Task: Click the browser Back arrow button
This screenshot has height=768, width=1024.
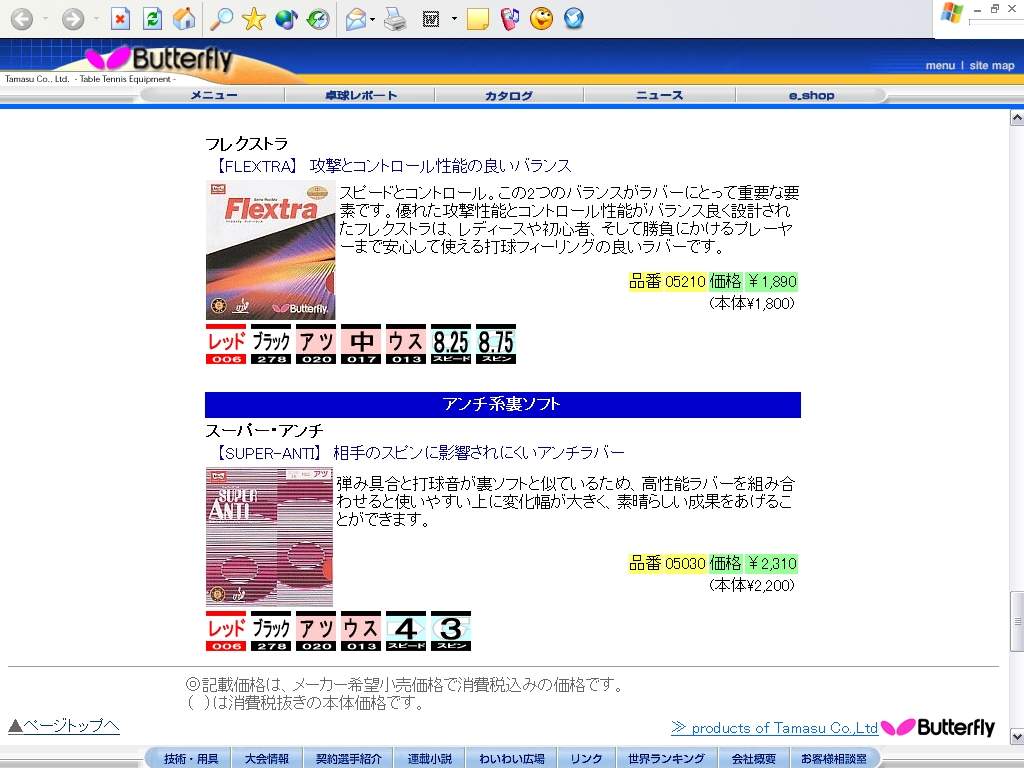Action: tap(22, 18)
